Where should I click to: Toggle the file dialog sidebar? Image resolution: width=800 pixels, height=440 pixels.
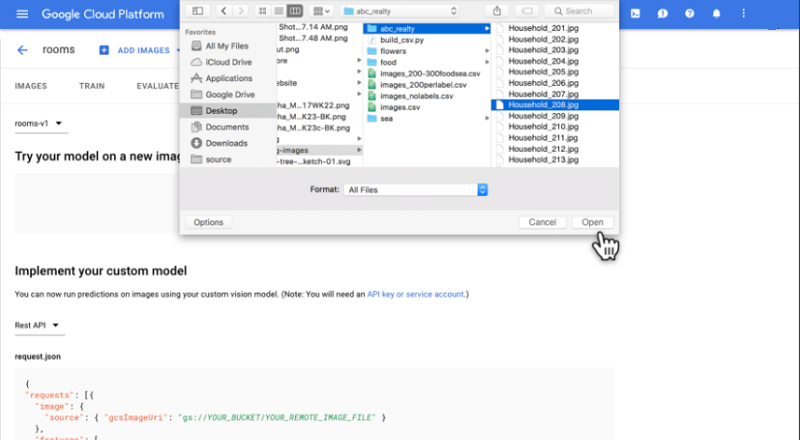pyautogui.click(x=197, y=10)
